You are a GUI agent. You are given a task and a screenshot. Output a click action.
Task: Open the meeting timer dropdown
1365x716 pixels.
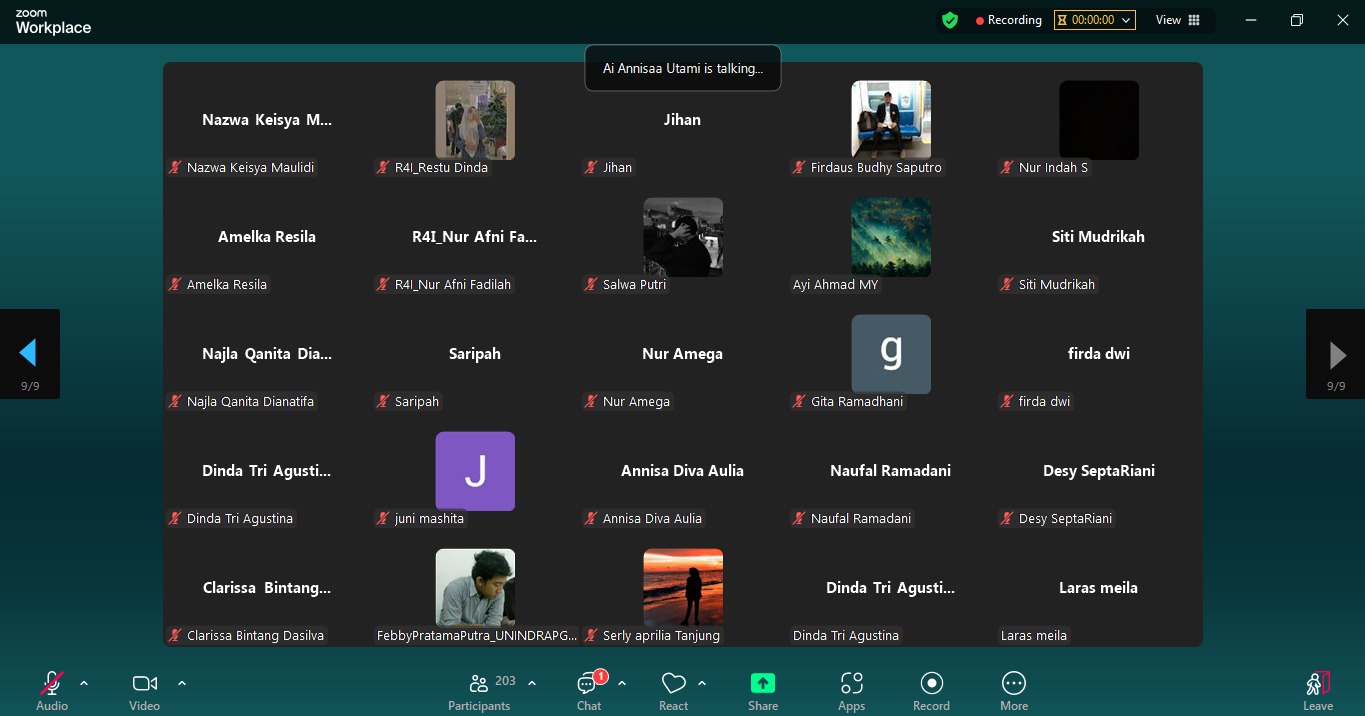click(x=1094, y=20)
